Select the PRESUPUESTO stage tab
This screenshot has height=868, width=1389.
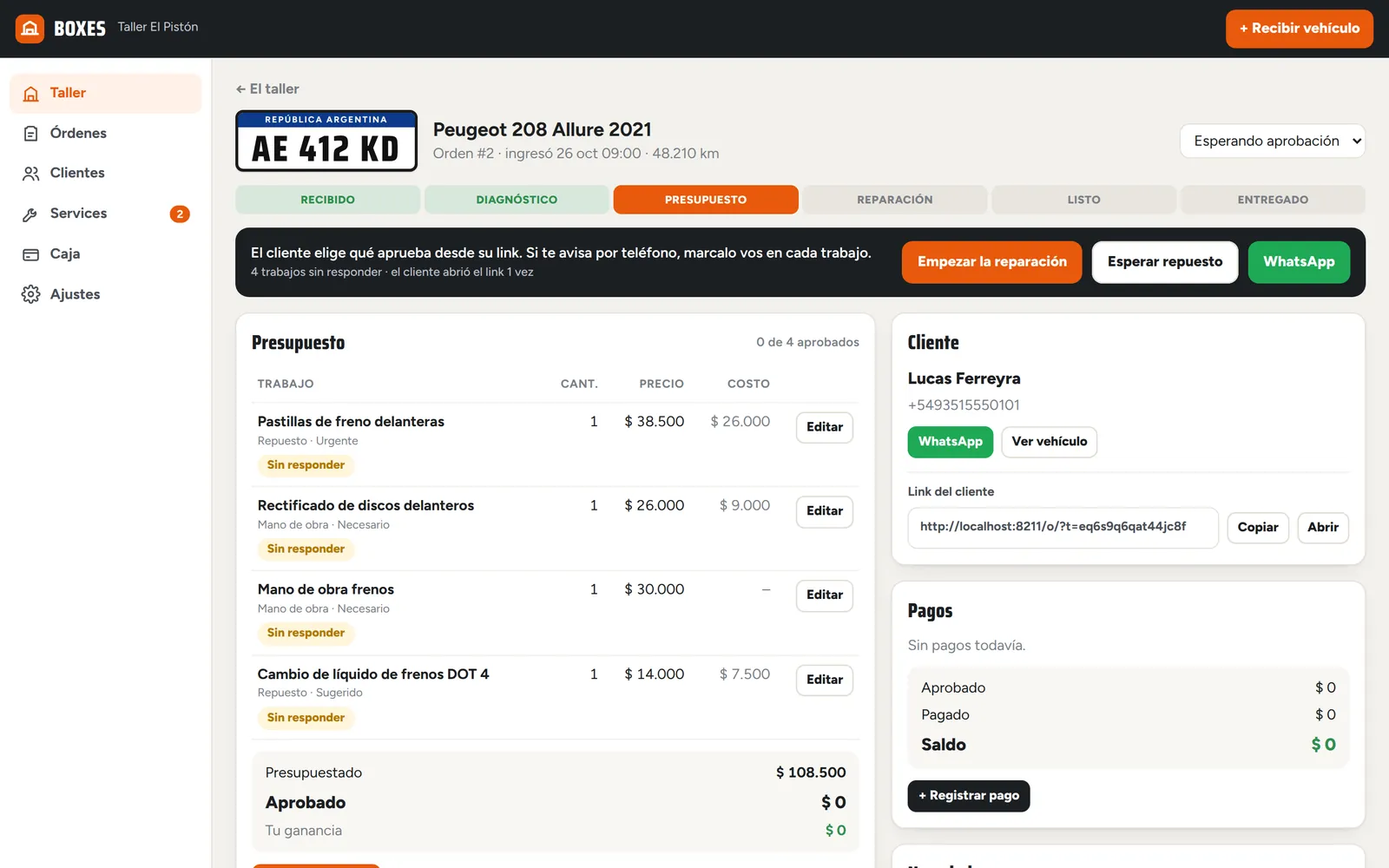(706, 200)
